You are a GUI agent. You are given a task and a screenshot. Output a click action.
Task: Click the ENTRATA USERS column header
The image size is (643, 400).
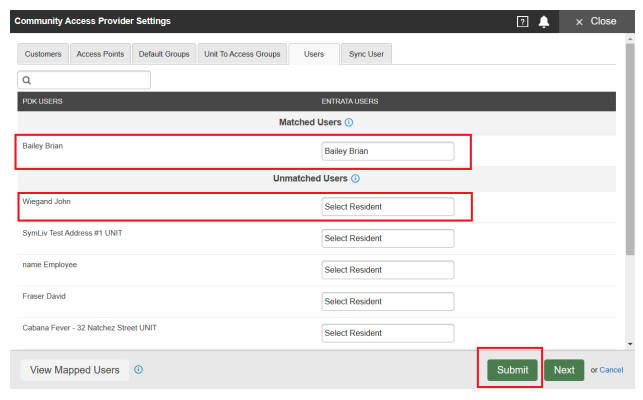(x=350, y=101)
